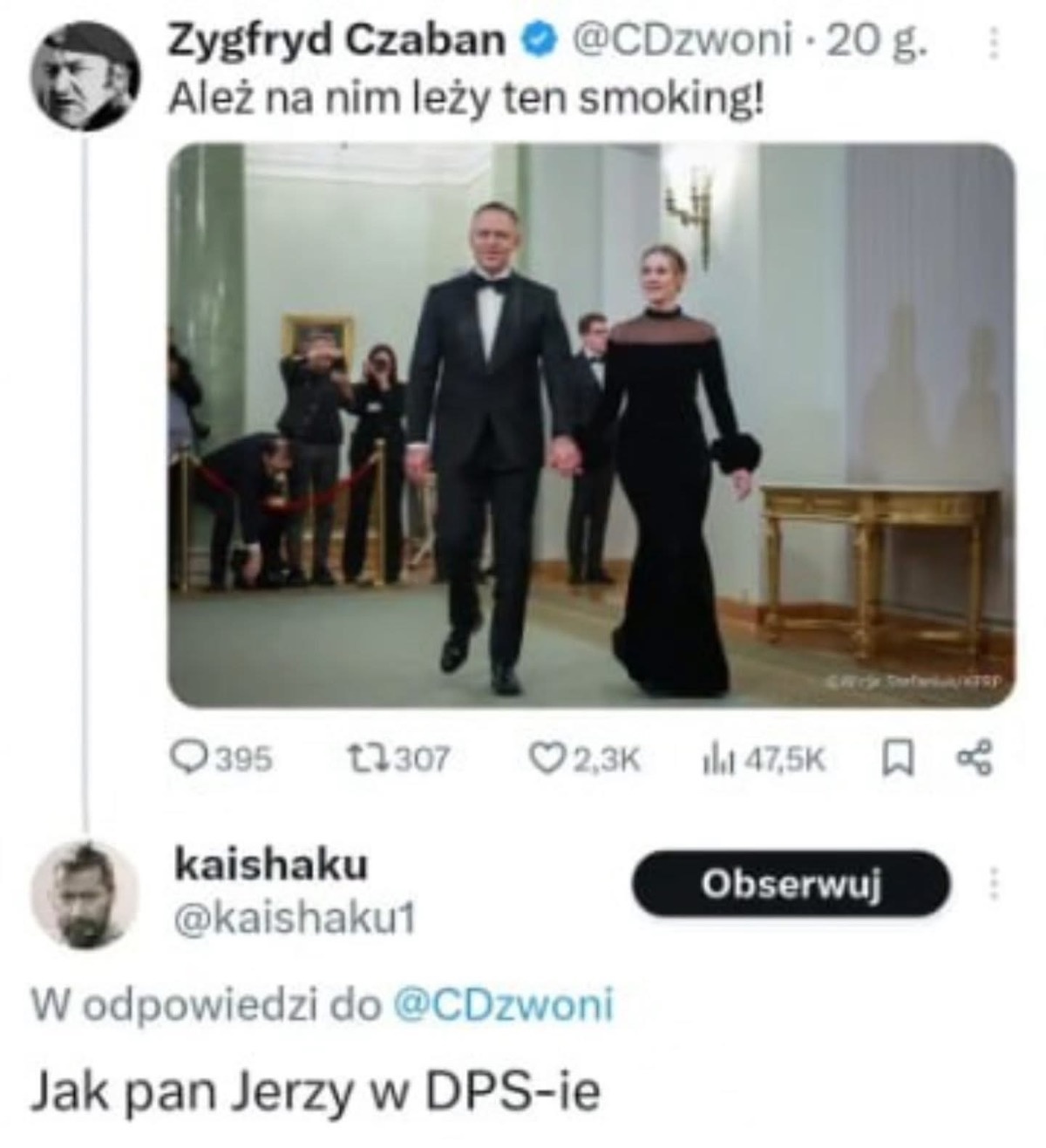The height and width of the screenshot is (1148, 1046).
Task: Open kaishaku's profile picture
Action: click(x=85, y=893)
